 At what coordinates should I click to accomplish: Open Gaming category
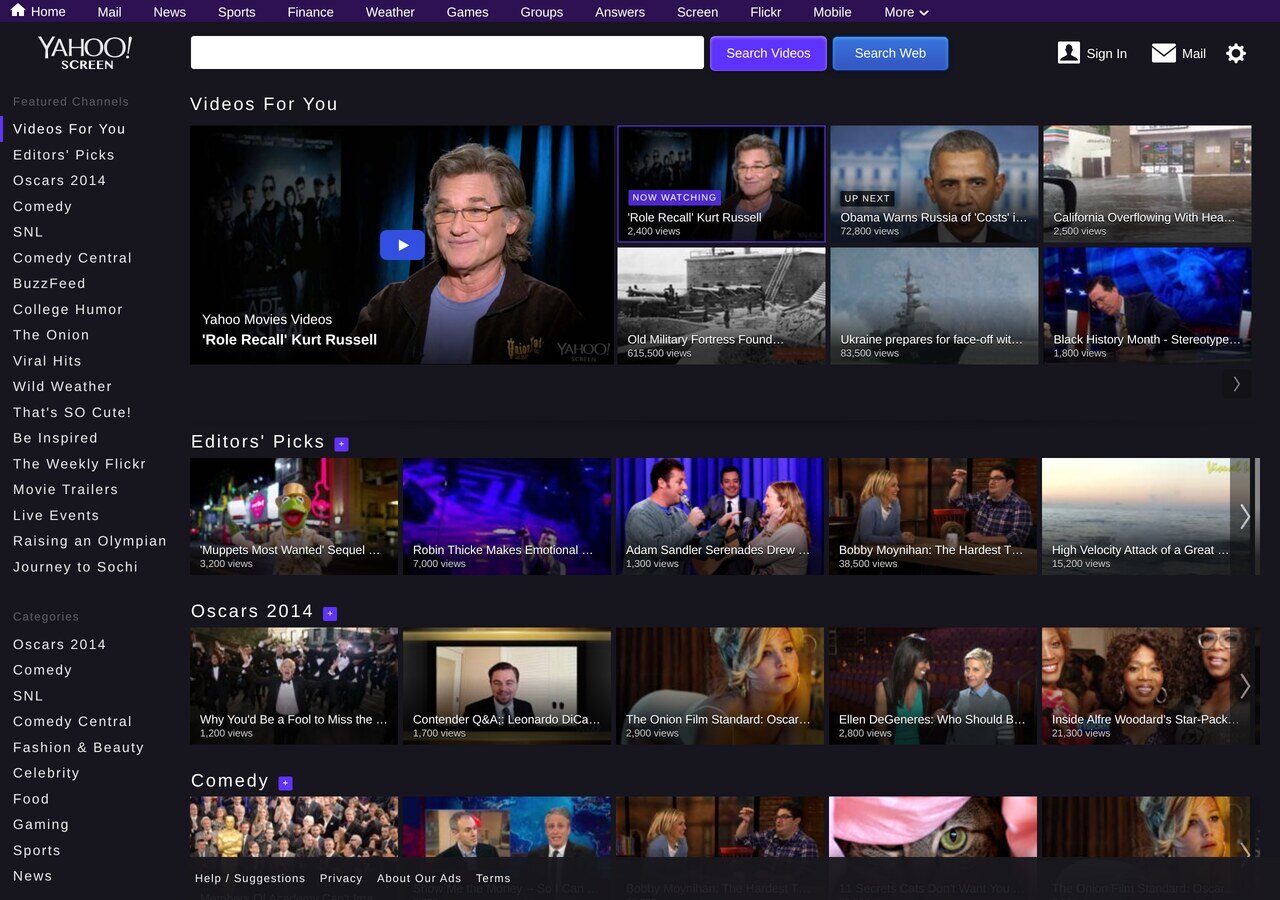[41, 825]
